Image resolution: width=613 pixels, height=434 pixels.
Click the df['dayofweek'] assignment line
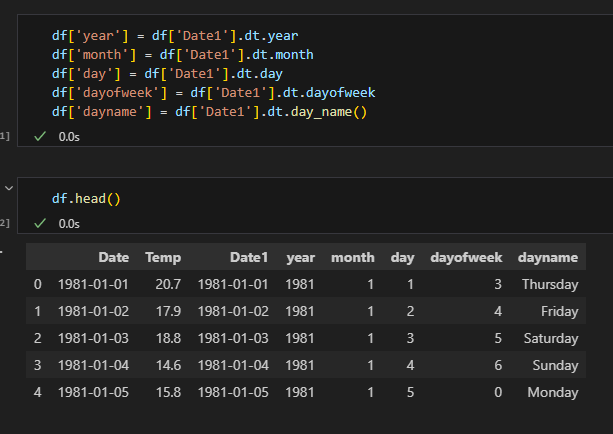tap(213, 93)
